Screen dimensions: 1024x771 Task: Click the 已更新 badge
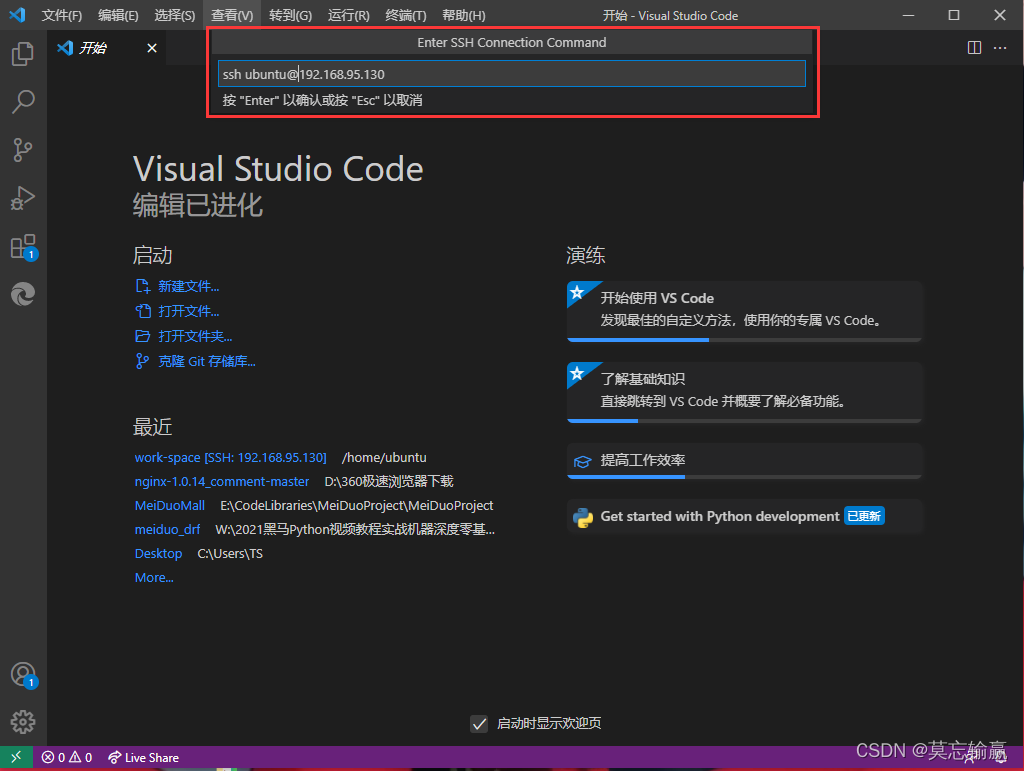pyautogui.click(x=864, y=516)
